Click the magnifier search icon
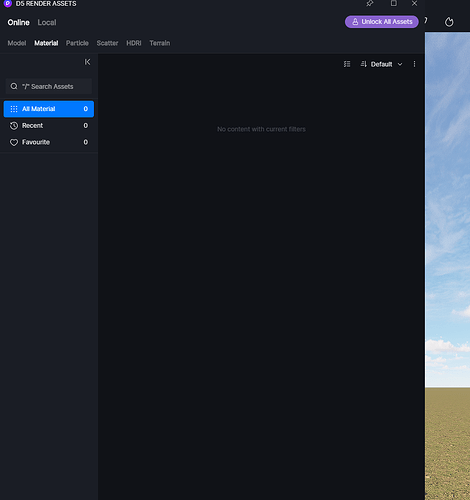 point(14,86)
